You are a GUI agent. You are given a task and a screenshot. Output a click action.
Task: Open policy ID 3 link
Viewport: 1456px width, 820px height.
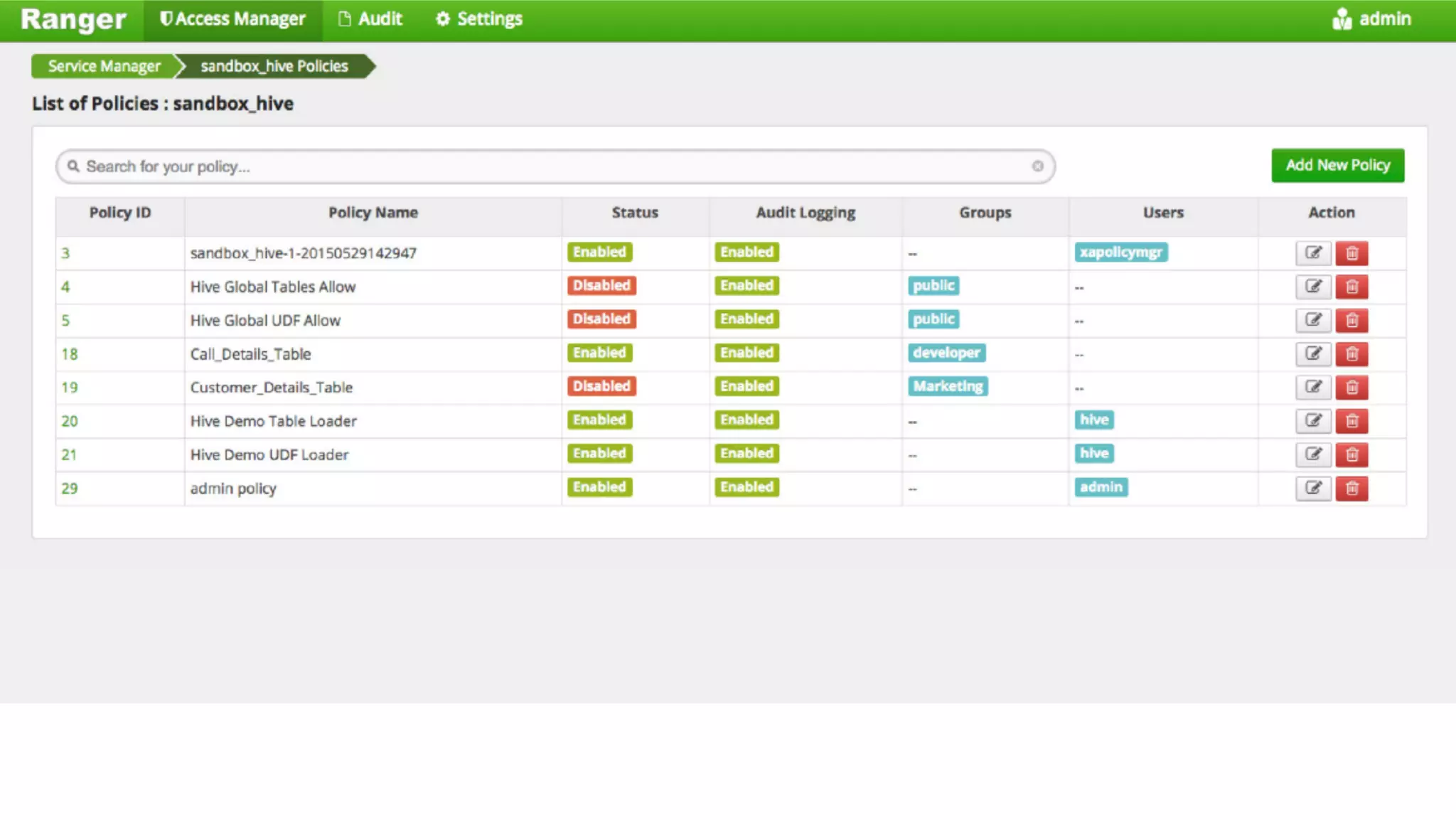(65, 253)
